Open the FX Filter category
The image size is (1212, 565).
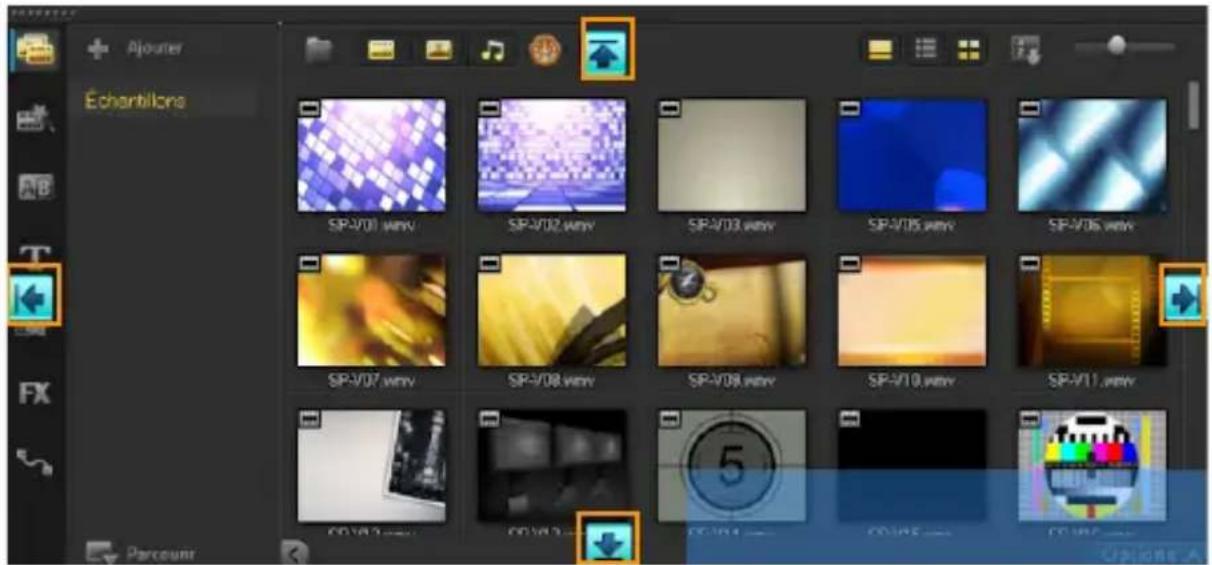(35, 391)
